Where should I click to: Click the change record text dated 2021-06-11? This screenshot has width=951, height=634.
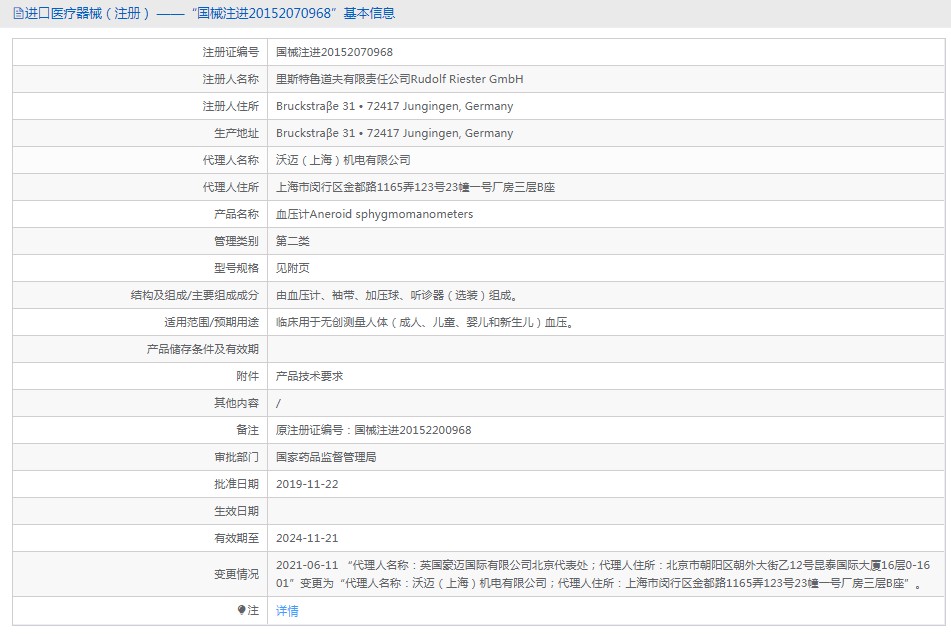tap(598, 573)
